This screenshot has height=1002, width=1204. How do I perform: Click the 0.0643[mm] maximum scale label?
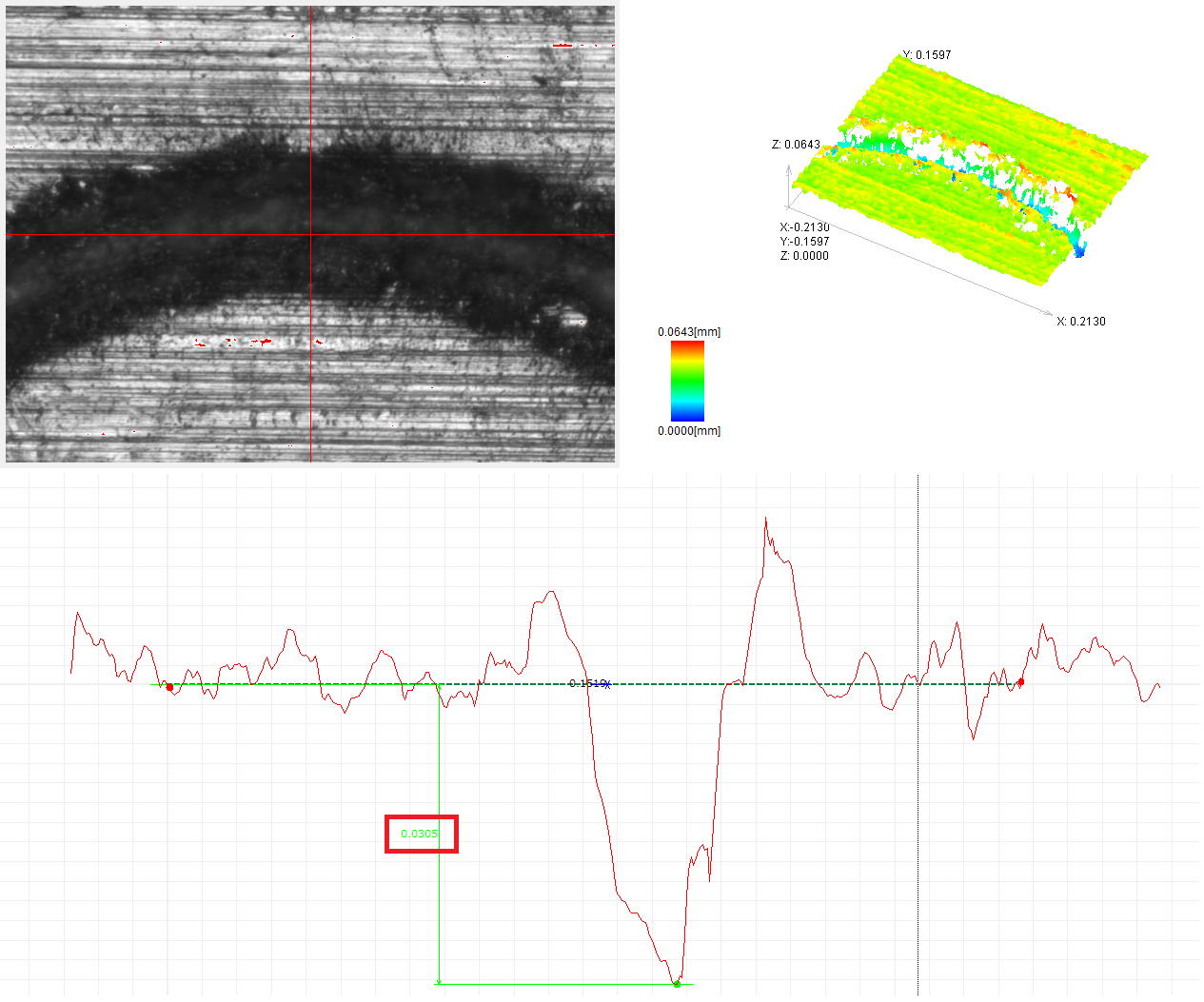tap(689, 332)
